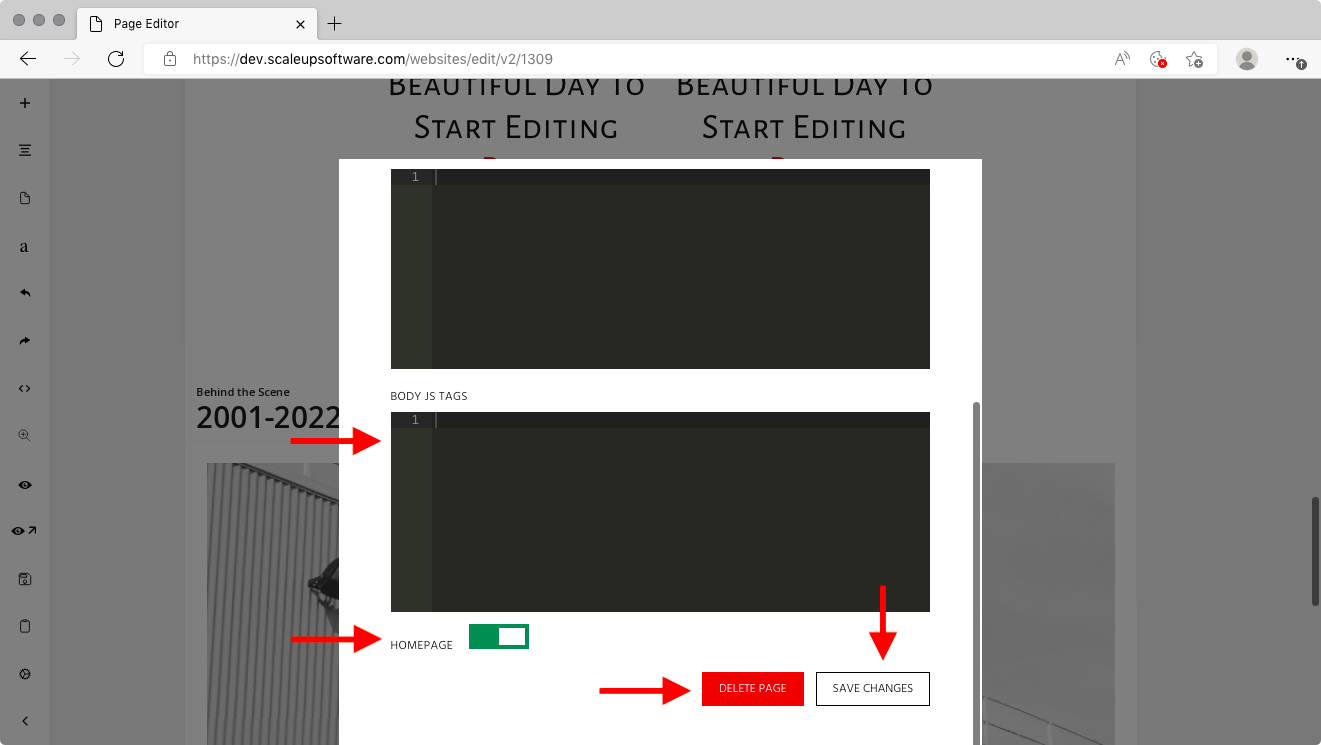Open a new browser tab with plus
Image resolution: width=1321 pixels, height=745 pixels.
tap(335, 23)
